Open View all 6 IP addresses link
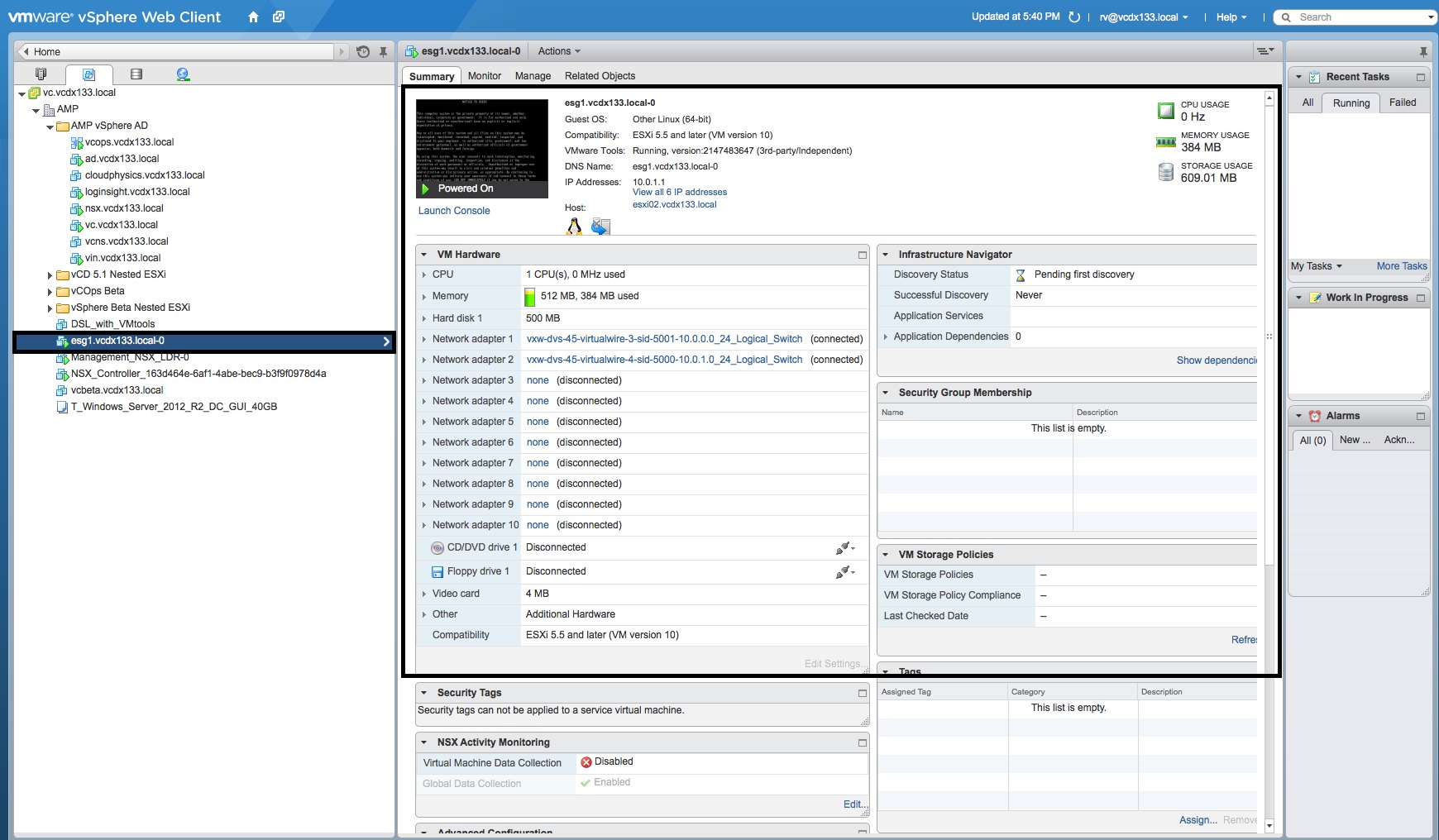 [679, 192]
